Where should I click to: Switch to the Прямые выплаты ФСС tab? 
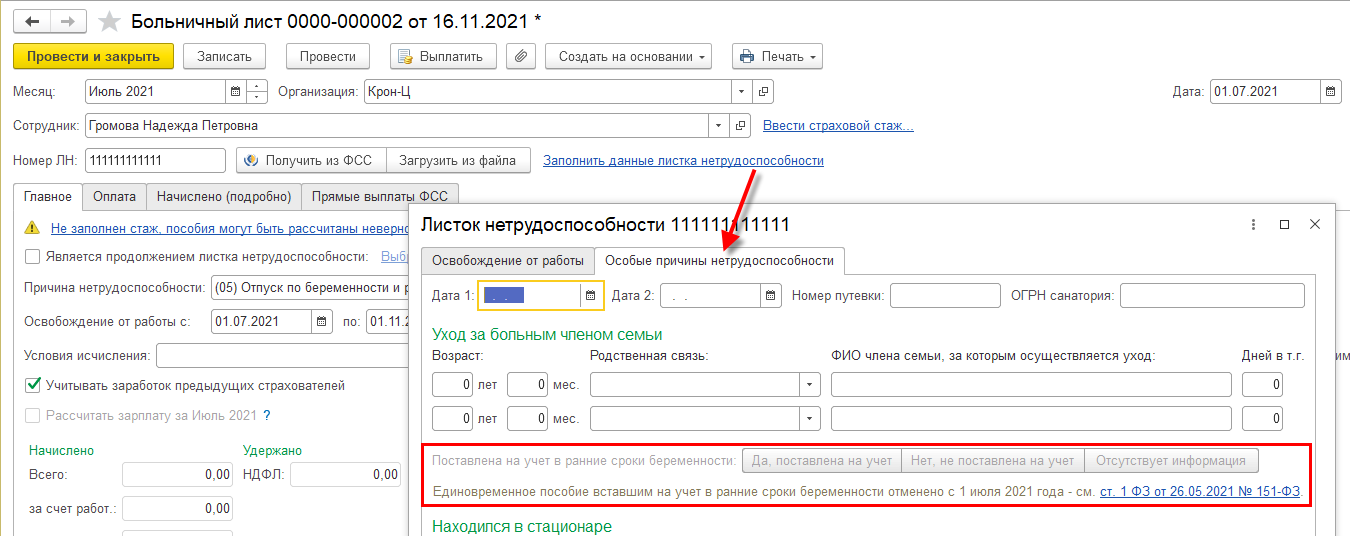coord(380,197)
